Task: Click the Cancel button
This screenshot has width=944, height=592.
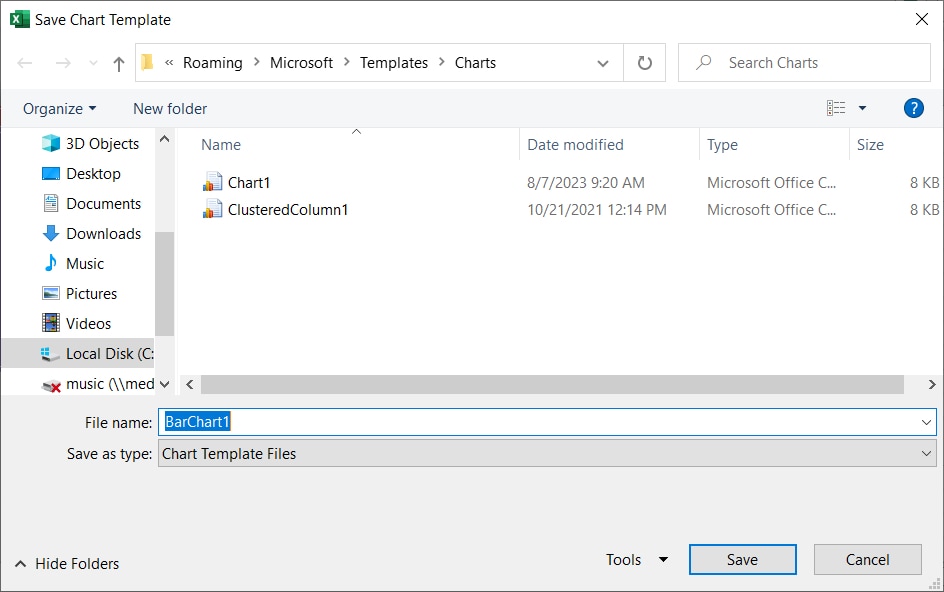Action: [x=867, y=560]
